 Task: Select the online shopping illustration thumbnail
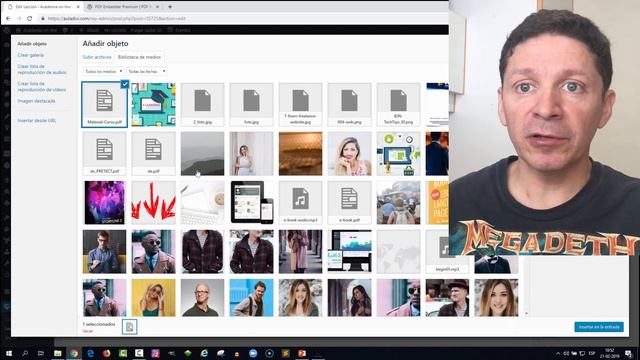tap(398, 153)
